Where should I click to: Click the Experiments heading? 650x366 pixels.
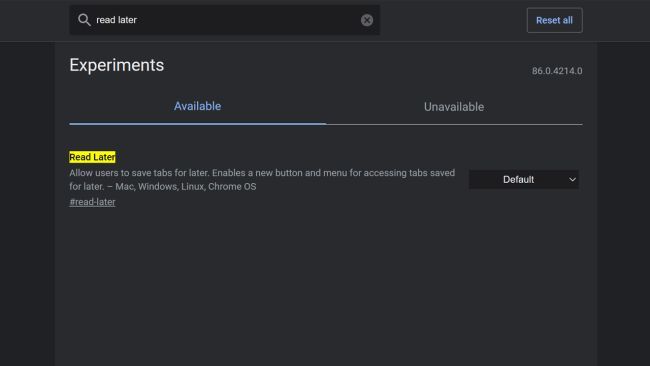pyautogui.click(x=116, y=65)
